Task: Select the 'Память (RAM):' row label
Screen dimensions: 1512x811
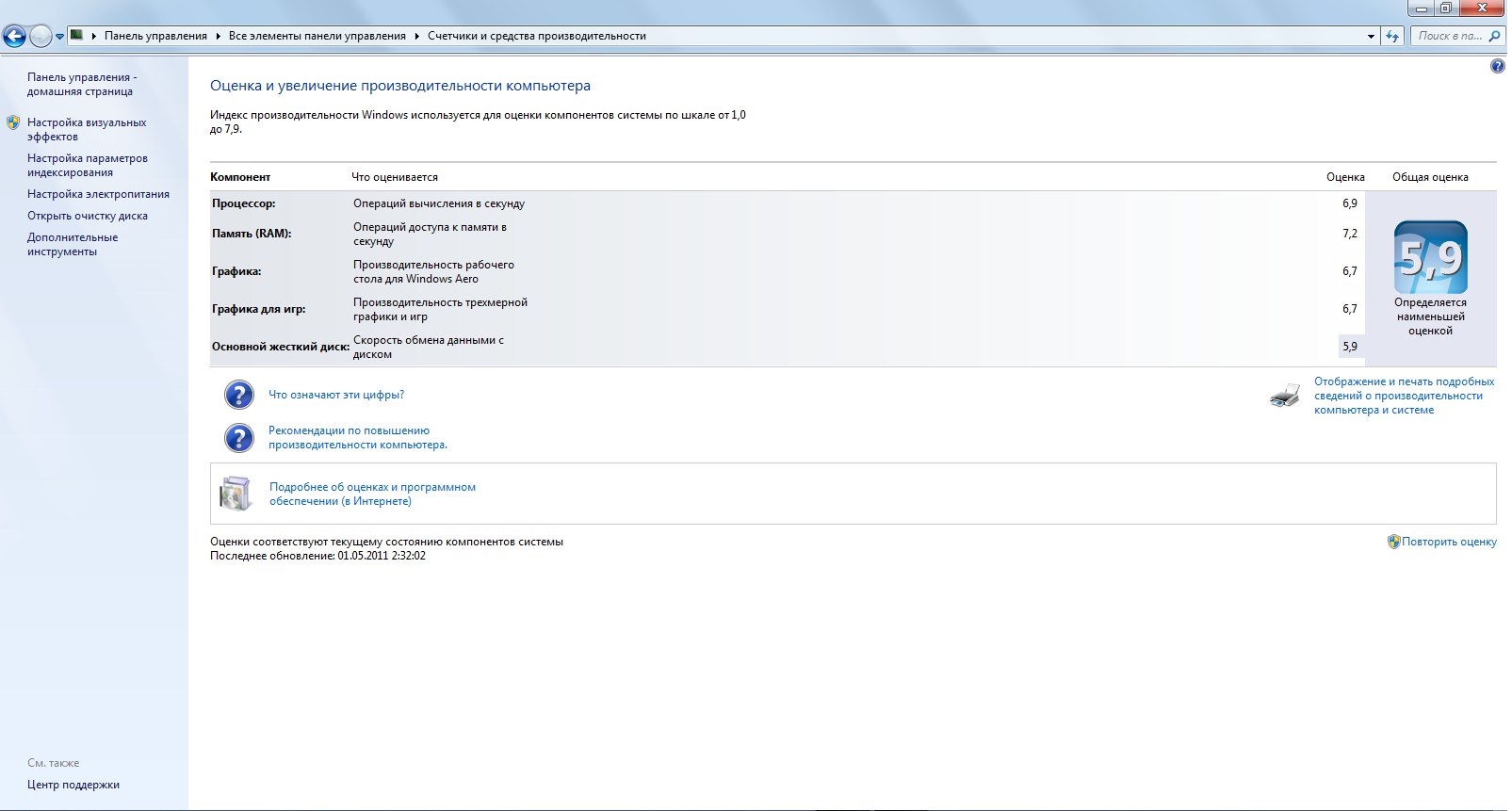Action: 252,234
